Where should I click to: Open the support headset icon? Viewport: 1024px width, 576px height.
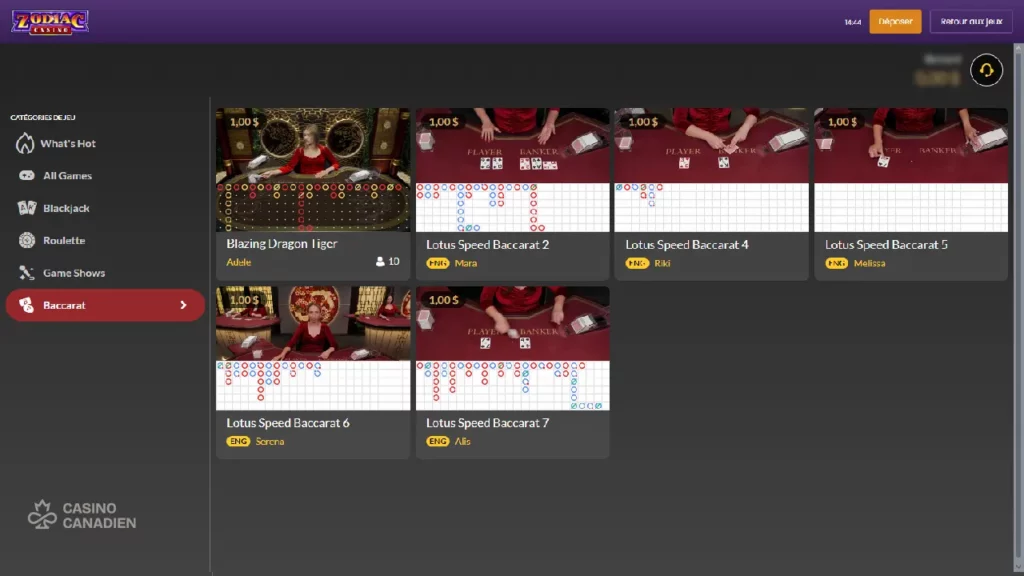(x=986, y=70)
